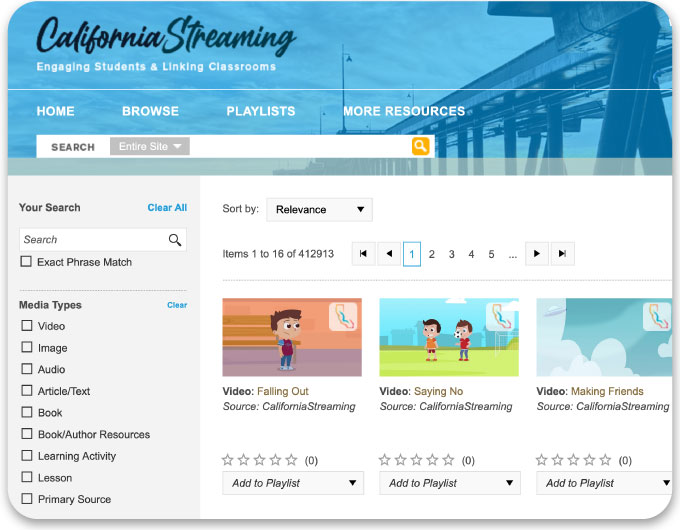
Task: Check the Article/Text media type
Action: coord(27,390)
